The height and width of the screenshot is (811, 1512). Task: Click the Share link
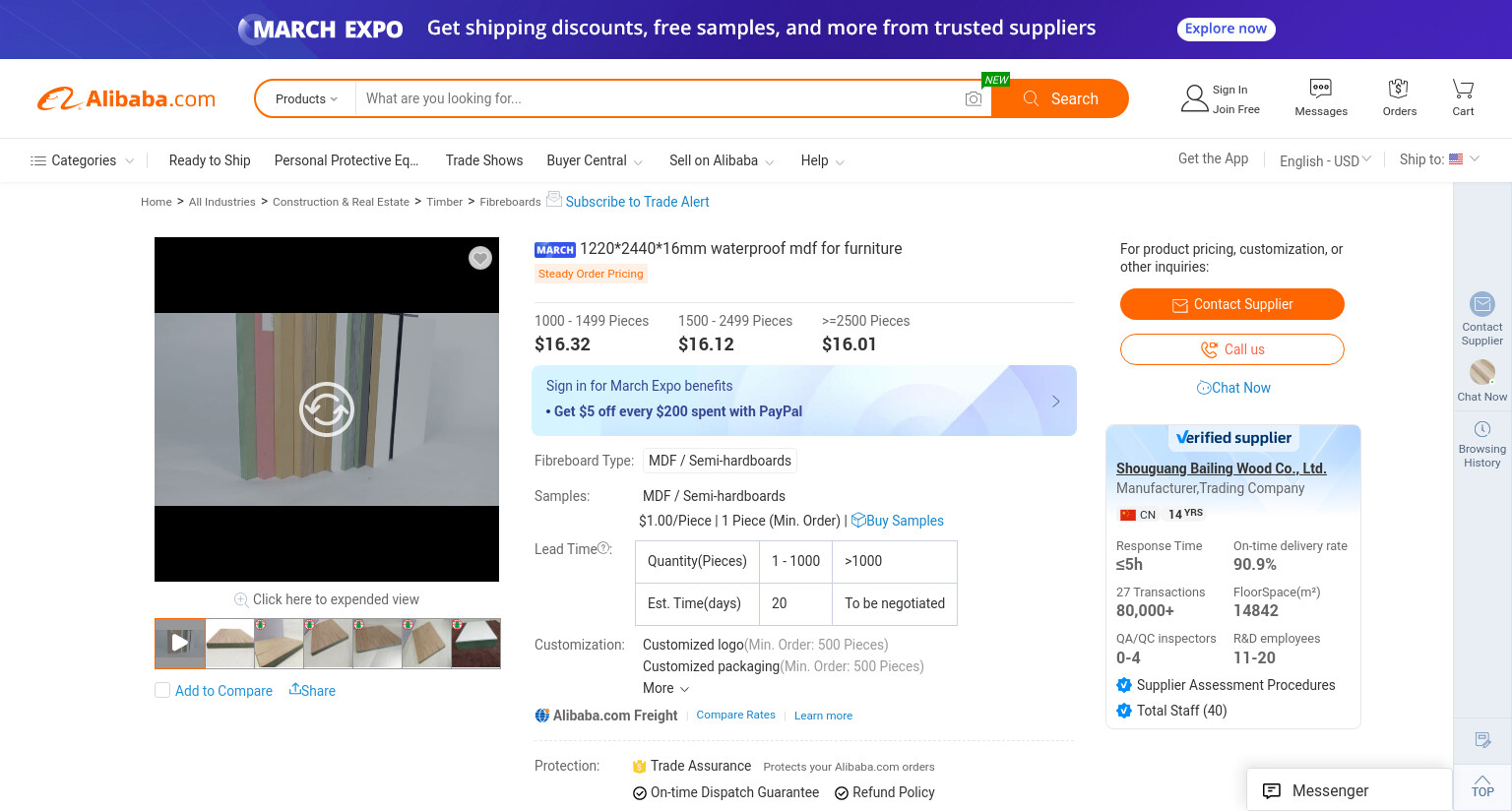[312, 690]
